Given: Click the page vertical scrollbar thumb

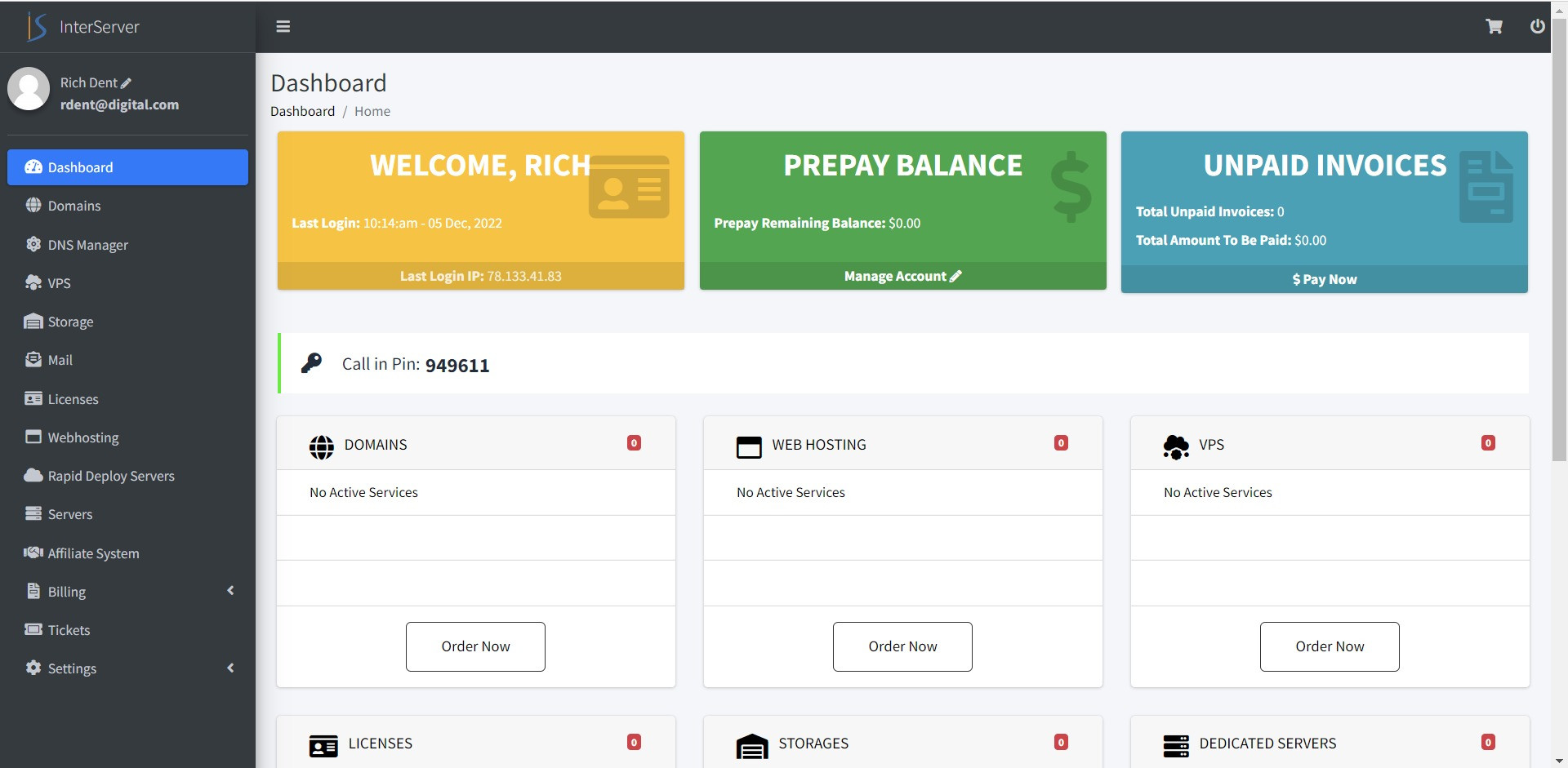Looking at the screenshot, I should click(x=1559, y=238).
